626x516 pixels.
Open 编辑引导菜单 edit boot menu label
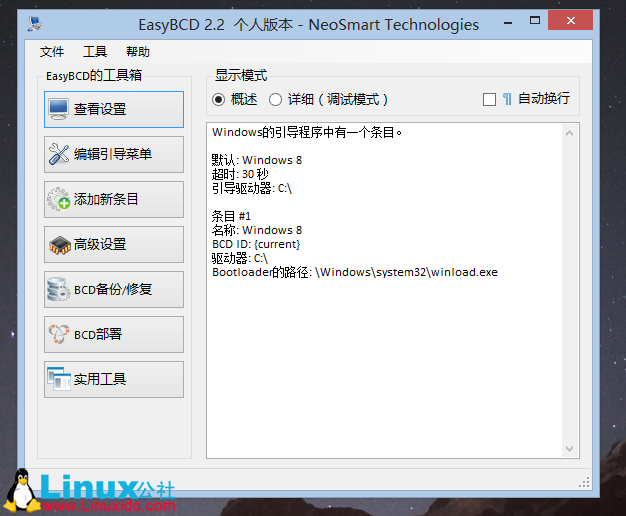(x=113, y=154)
